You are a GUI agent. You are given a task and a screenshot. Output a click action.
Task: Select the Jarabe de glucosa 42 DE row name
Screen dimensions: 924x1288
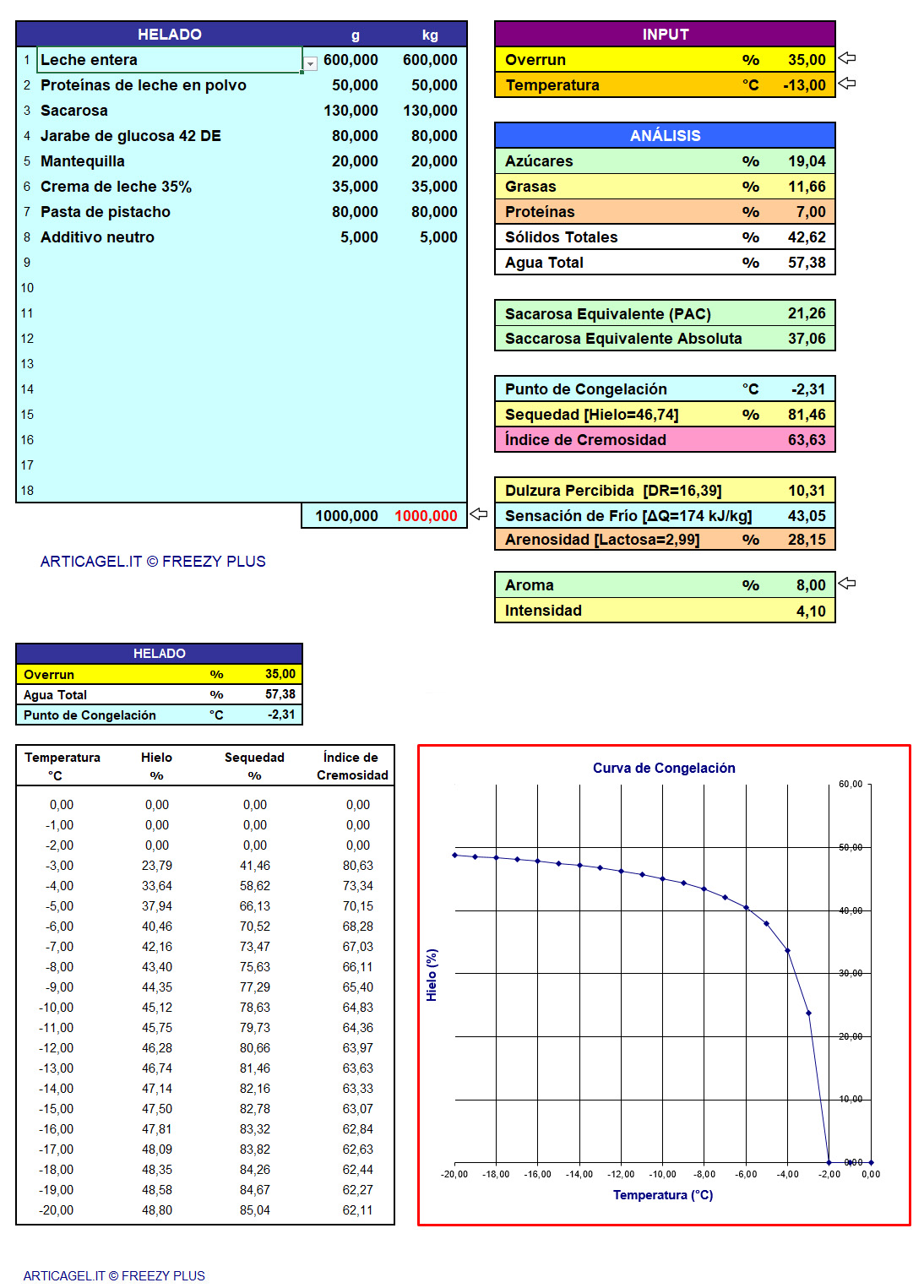click(131, 136)
